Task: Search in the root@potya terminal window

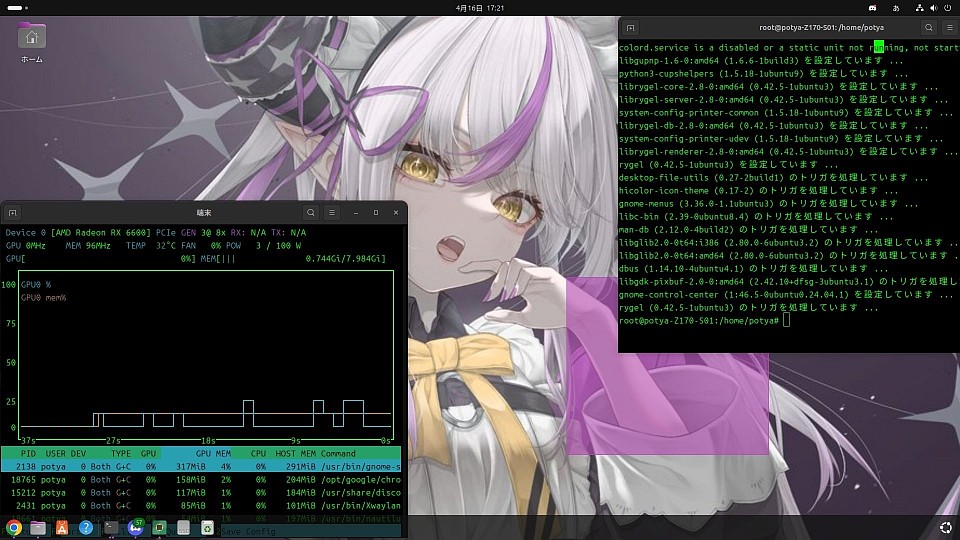Action: [929, 28]
